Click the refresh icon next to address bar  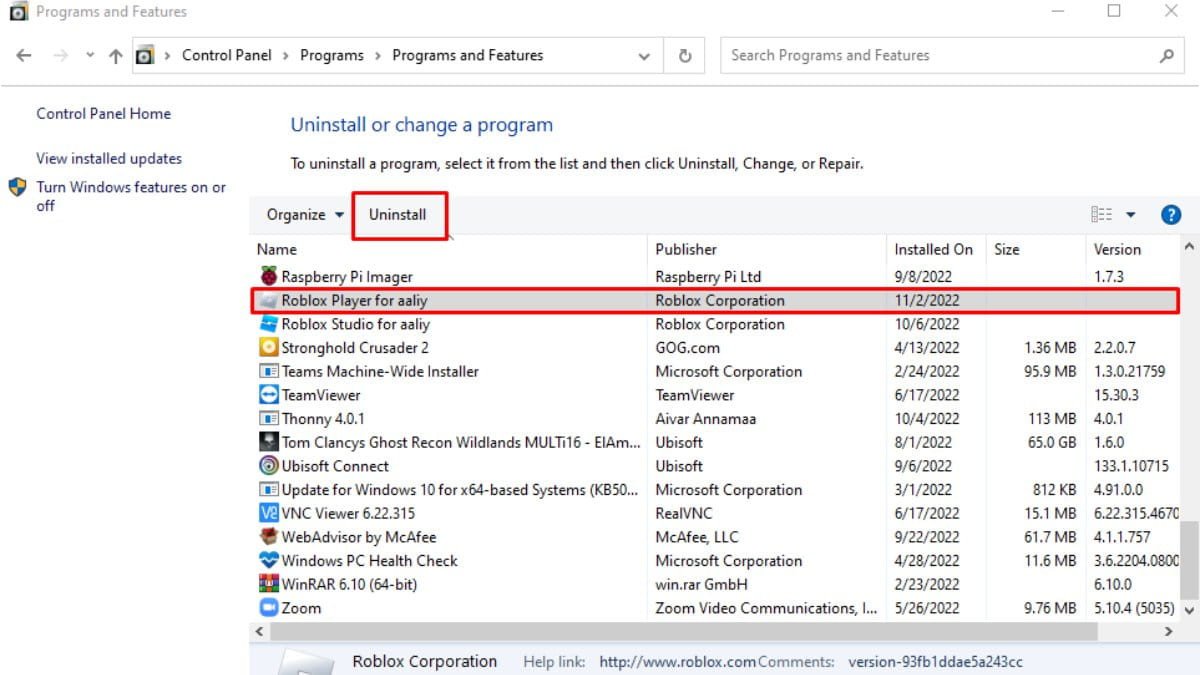(685, 56)
